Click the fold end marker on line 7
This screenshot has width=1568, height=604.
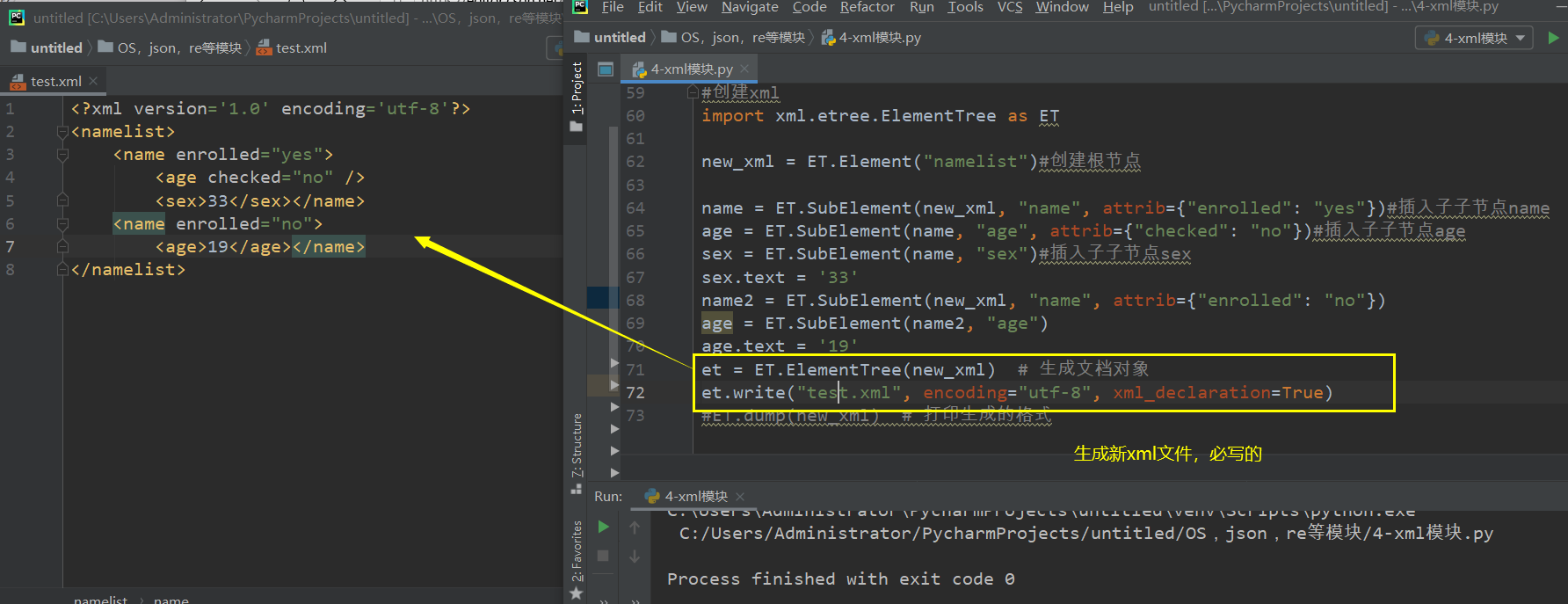[x=62, y=247]
